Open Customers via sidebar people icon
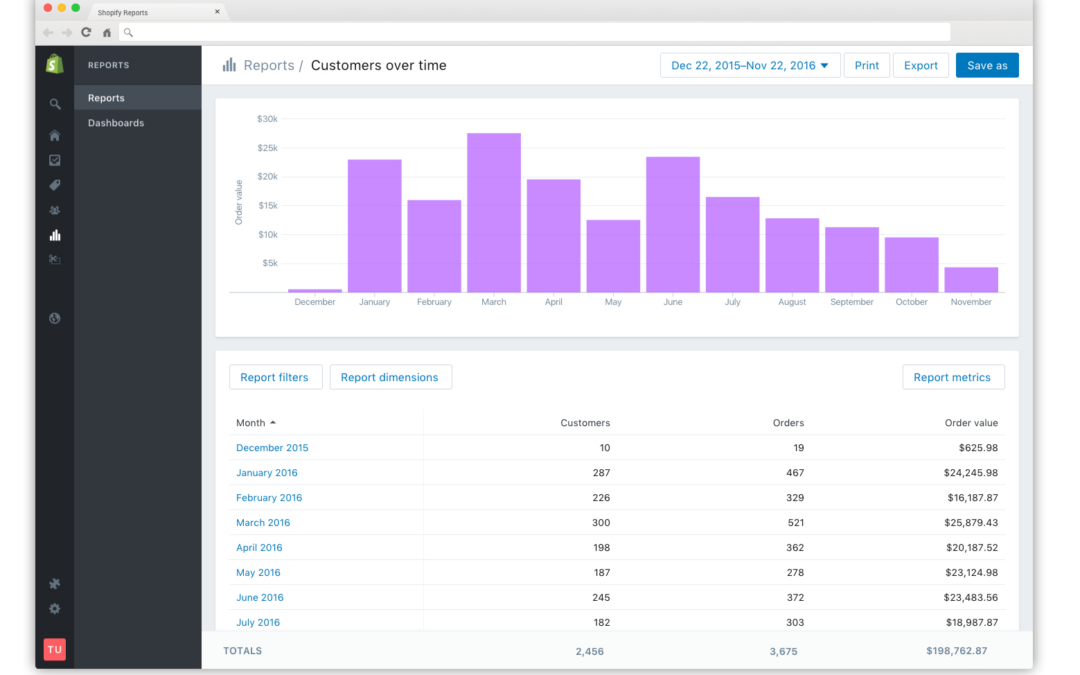This screenshot has height=675, width=1080. (54, 210)
